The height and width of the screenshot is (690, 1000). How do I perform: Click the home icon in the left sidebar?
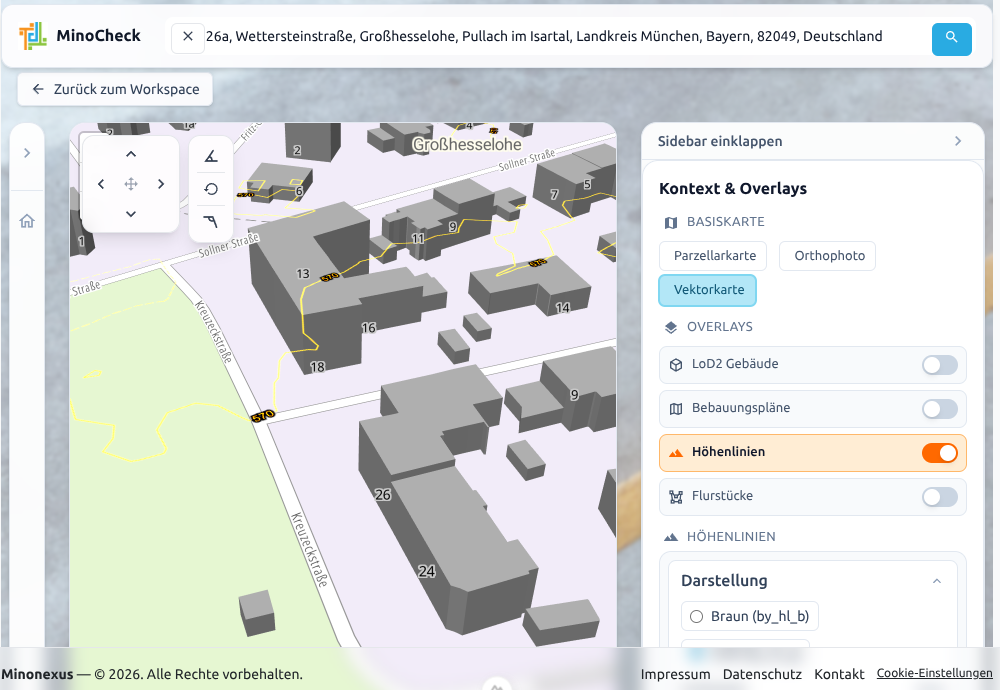[27, 222]
